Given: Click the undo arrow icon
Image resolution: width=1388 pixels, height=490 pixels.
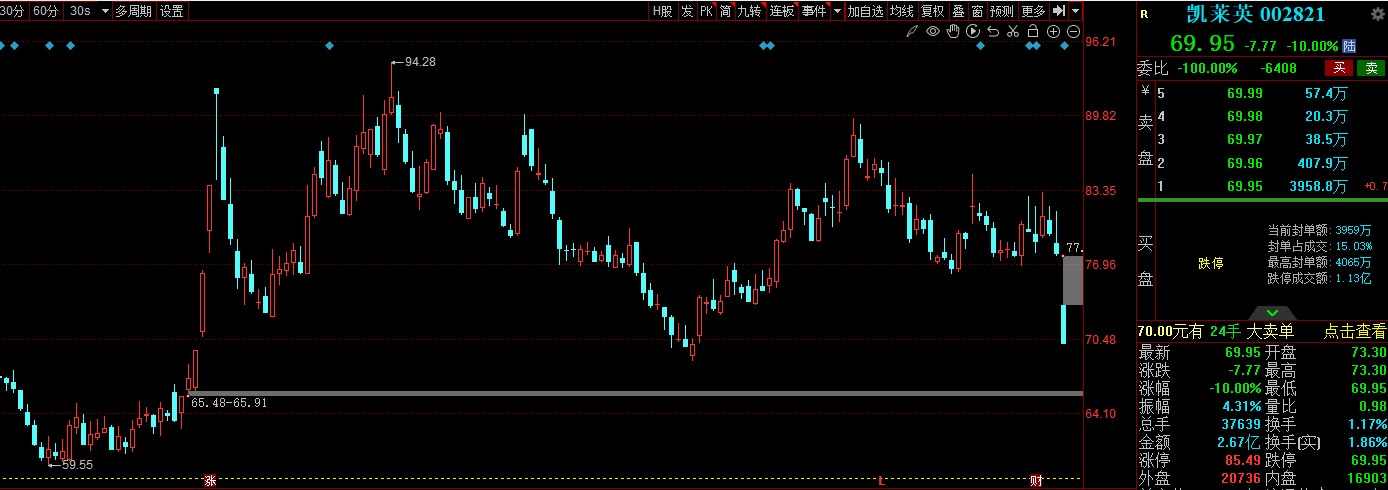Looking at the screenshot, I should [993, 32].
